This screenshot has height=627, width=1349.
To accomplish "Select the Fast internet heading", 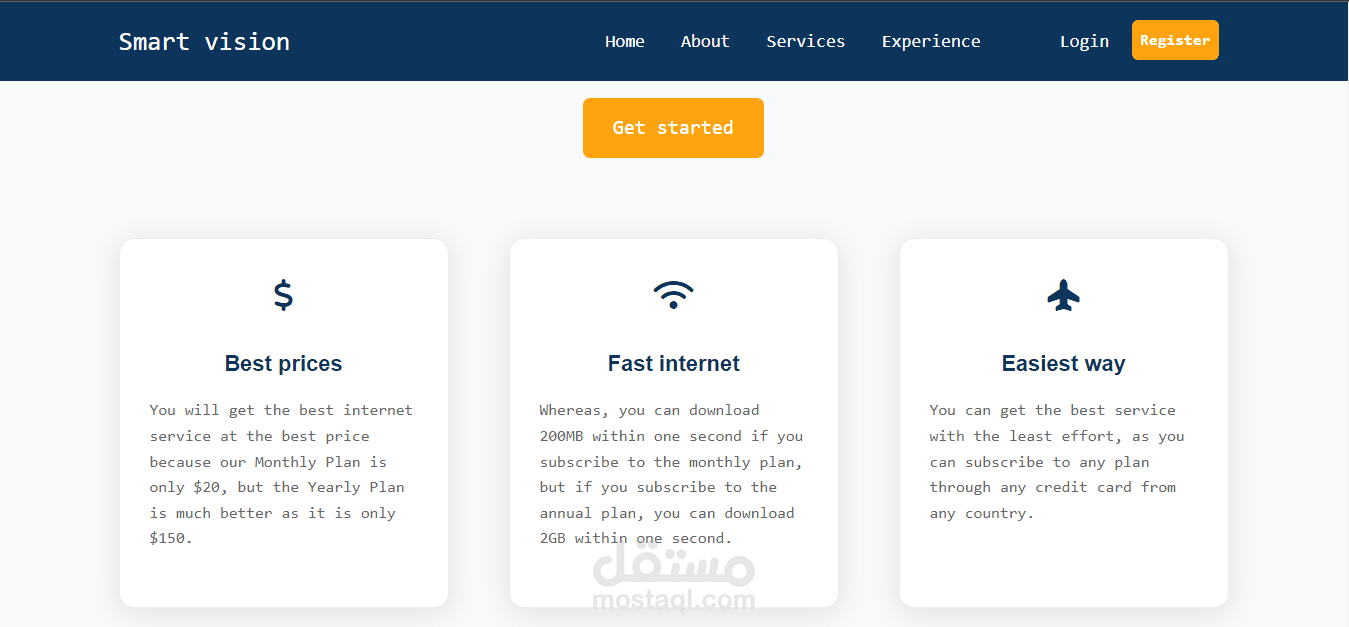I will (x=673, y=364).
